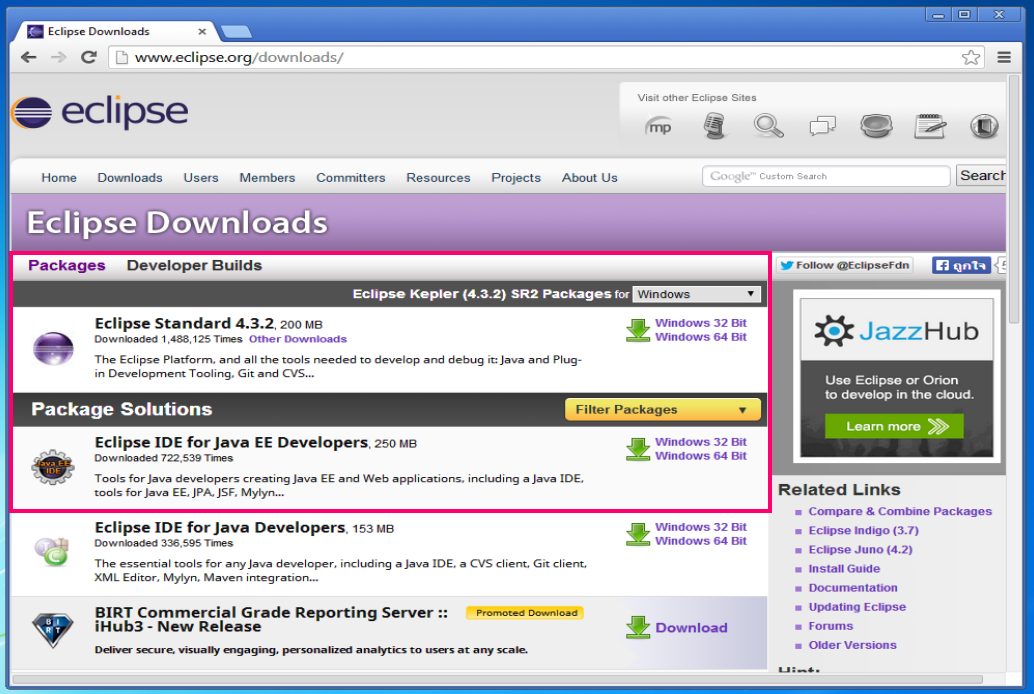Open the Eclipse Standard 4.3.2 title link
This screenshot has width=1034, height=694.
[x=184, y=323]
